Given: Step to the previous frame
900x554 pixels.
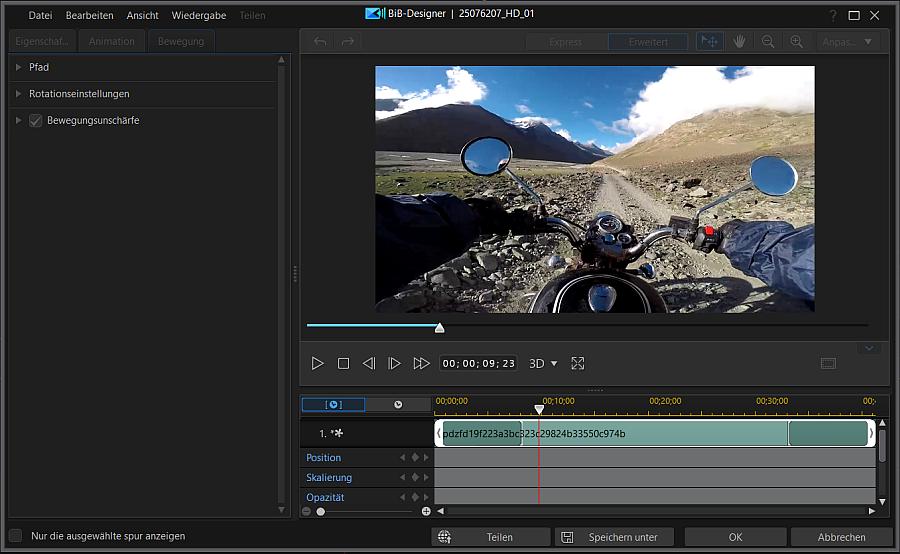Looking at the screenshot, I should click(x=369, y=364).
